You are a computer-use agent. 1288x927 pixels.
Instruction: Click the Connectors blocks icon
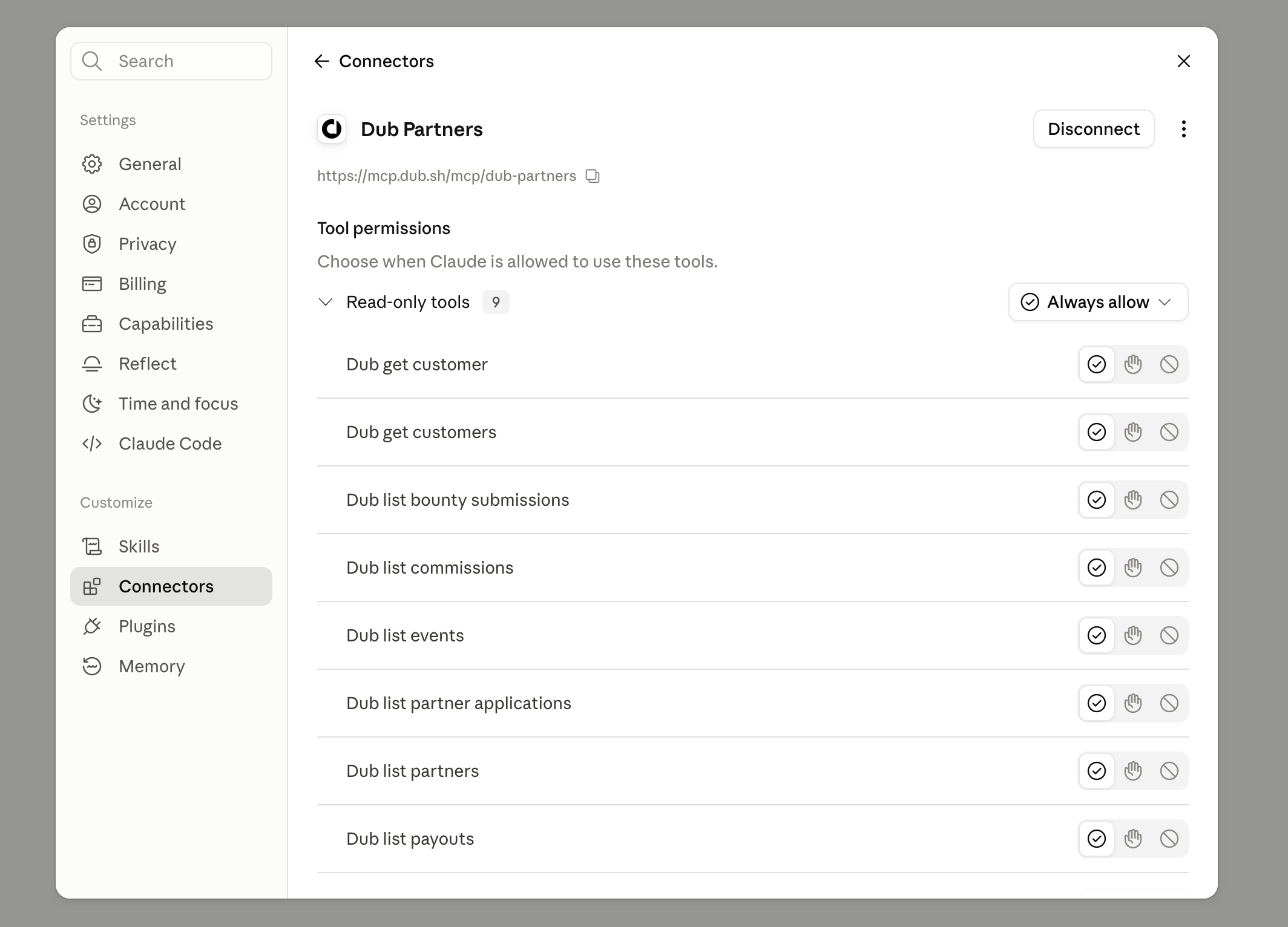click(x=92, y=586)
